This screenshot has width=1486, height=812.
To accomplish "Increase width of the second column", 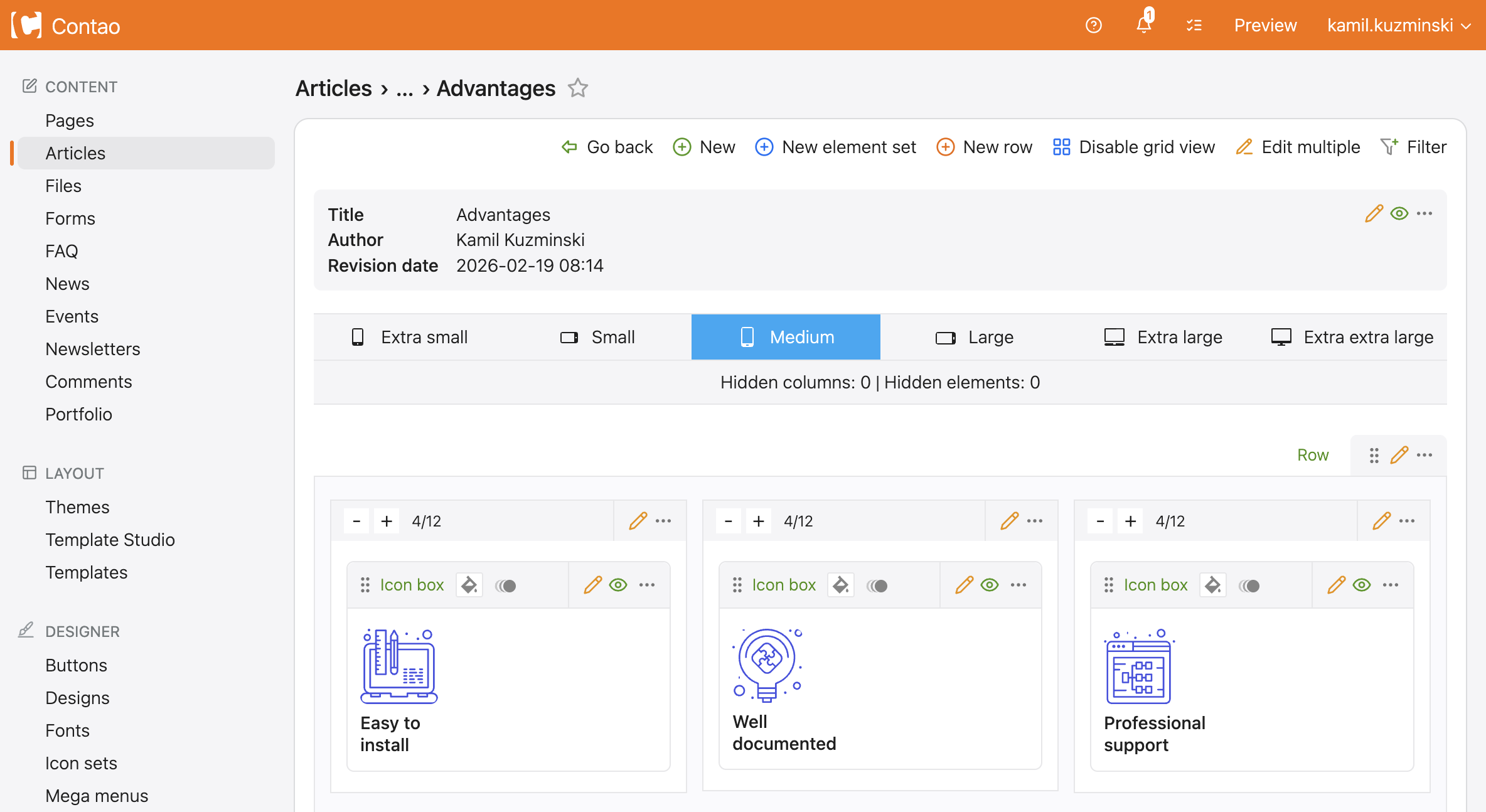I will pos(758,521).
